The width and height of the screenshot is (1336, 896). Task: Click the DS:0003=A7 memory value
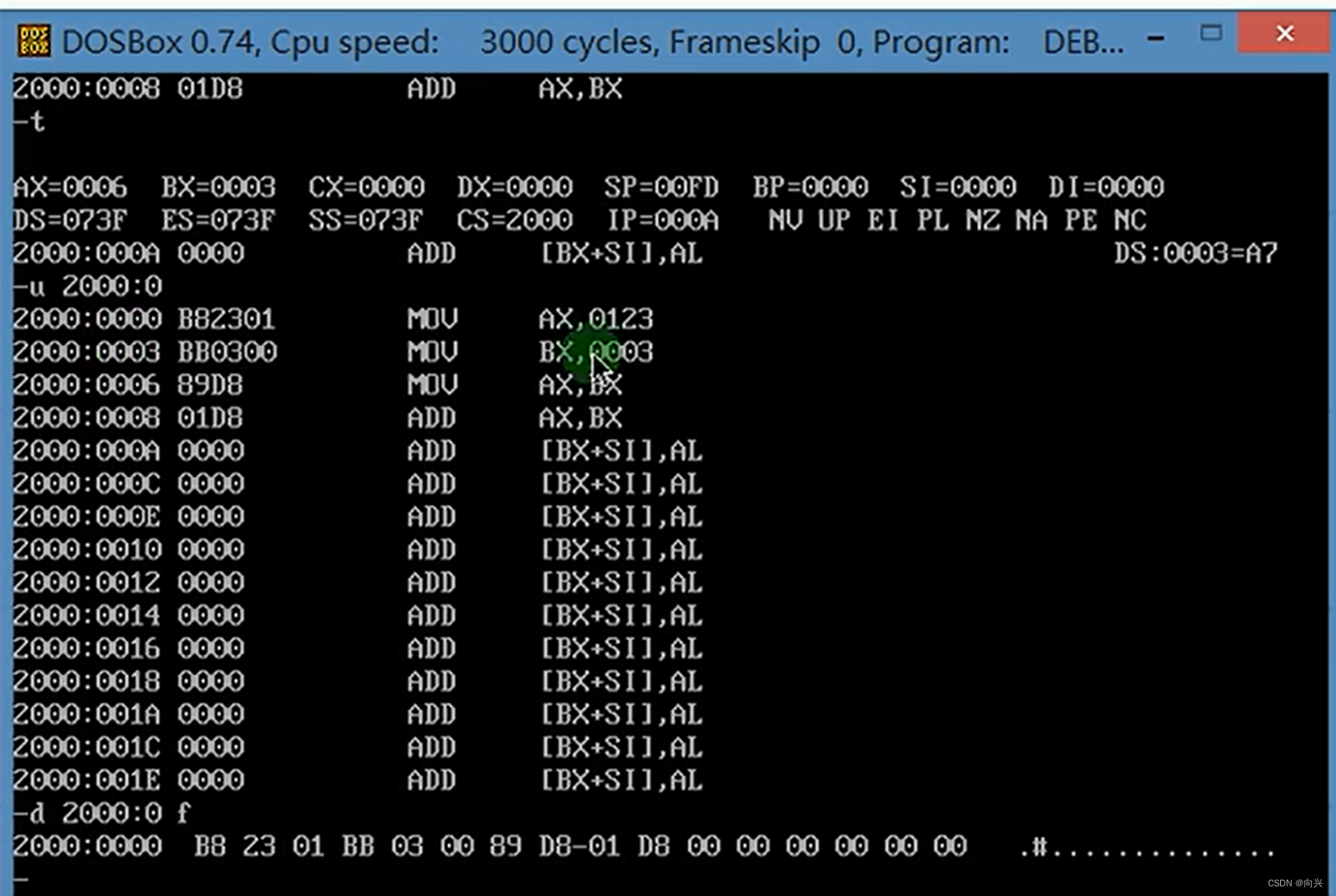click(1196, 253)
